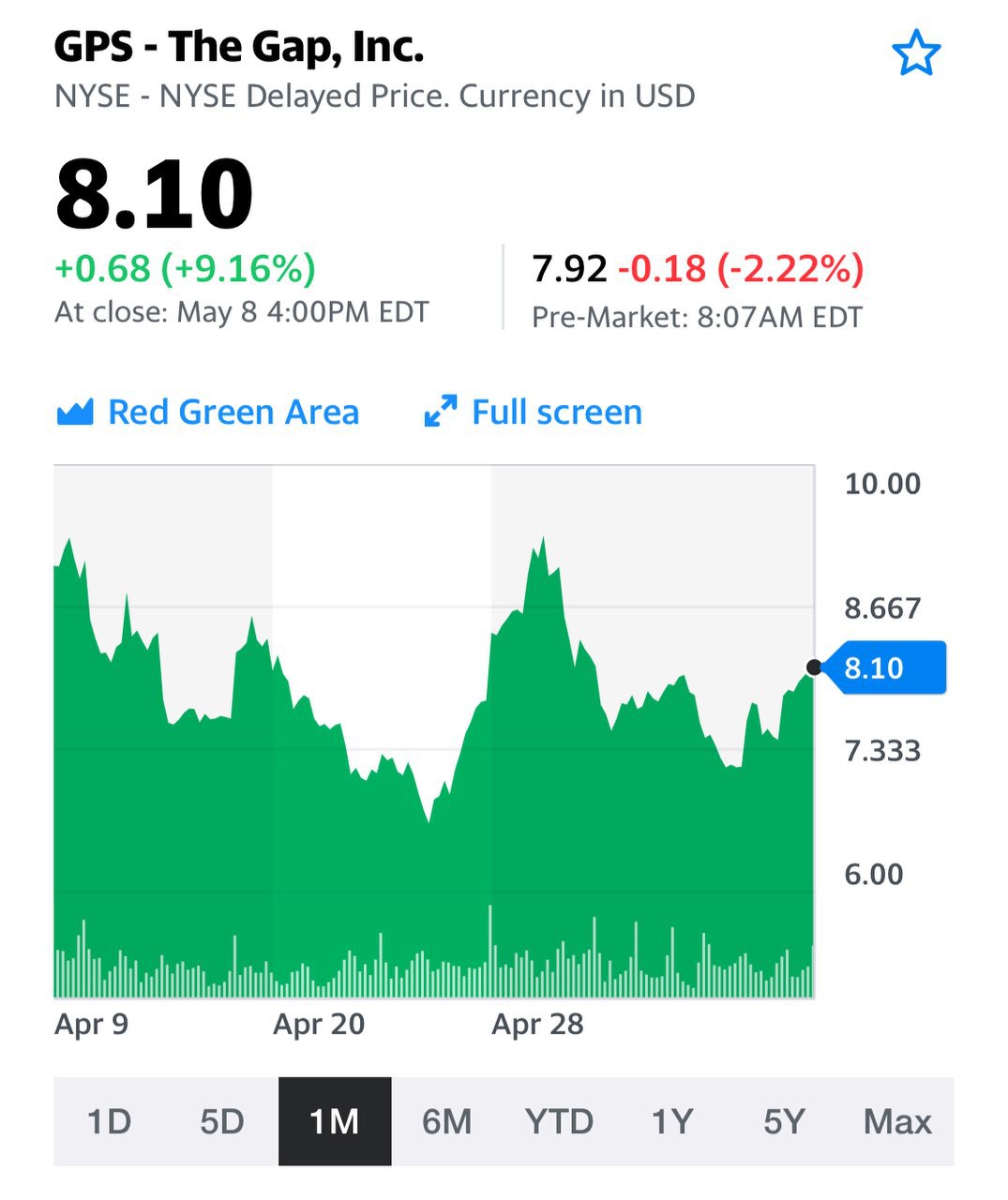
Task: Choose the 1Y time range
Action: click(672, 1121)
